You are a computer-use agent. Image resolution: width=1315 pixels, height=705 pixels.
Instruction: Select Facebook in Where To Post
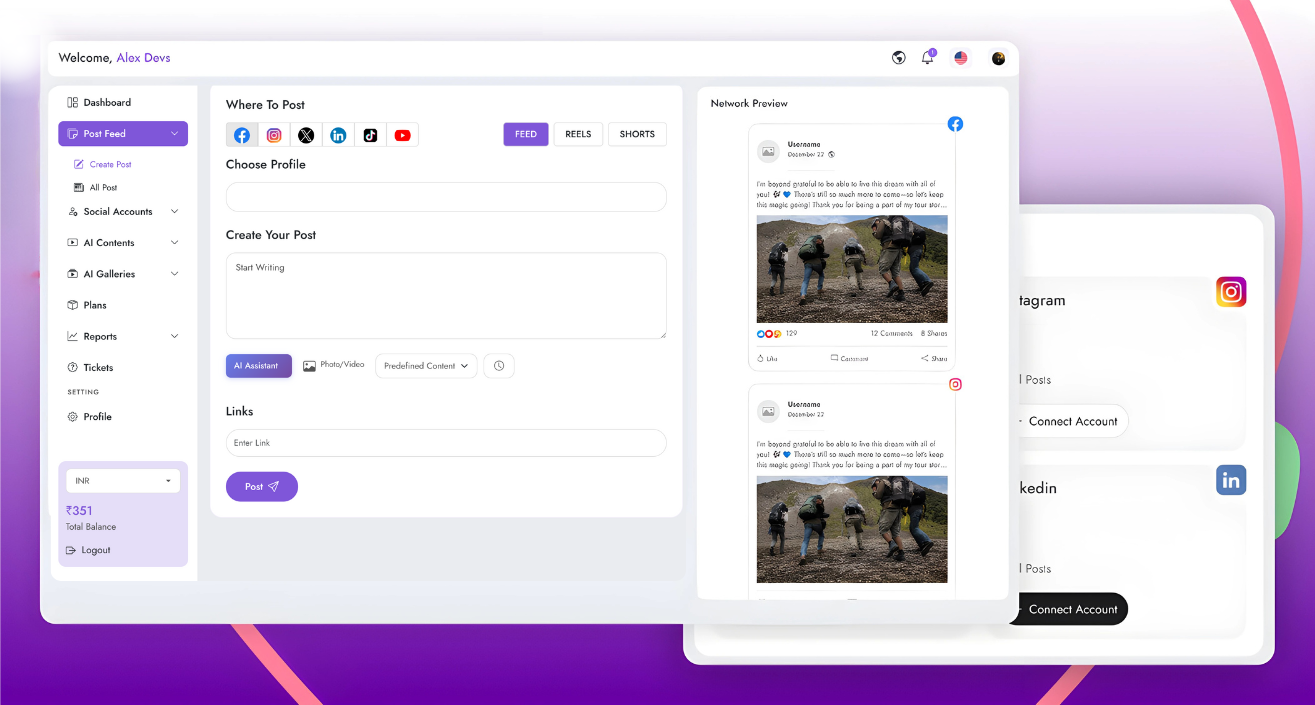pyautogui.click(x=242, y=135)
